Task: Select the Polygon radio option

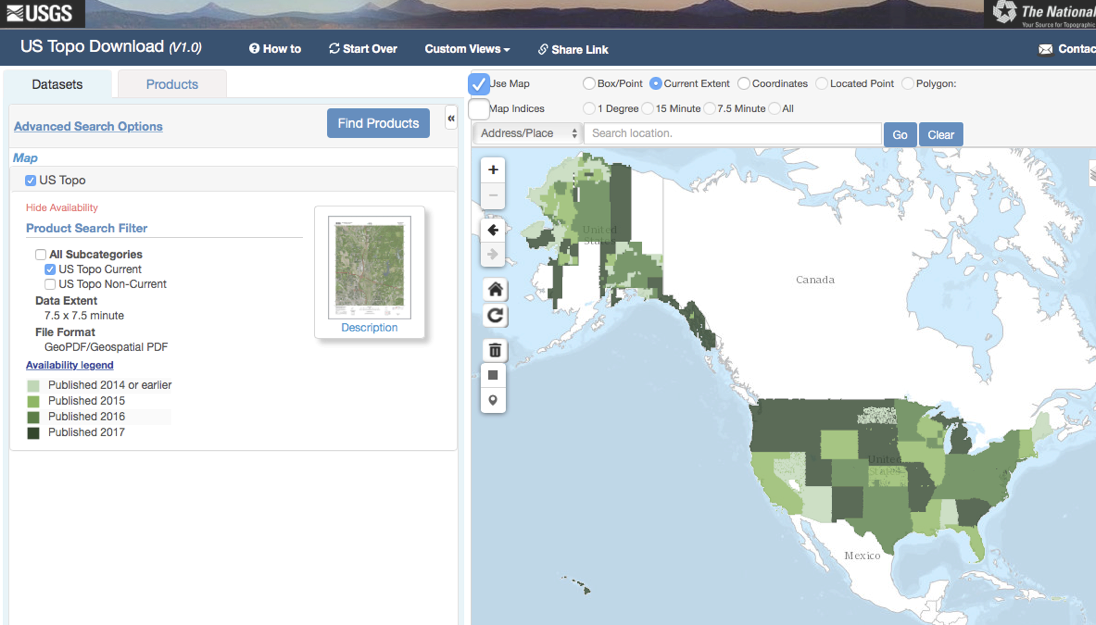Action: [908, 84]
